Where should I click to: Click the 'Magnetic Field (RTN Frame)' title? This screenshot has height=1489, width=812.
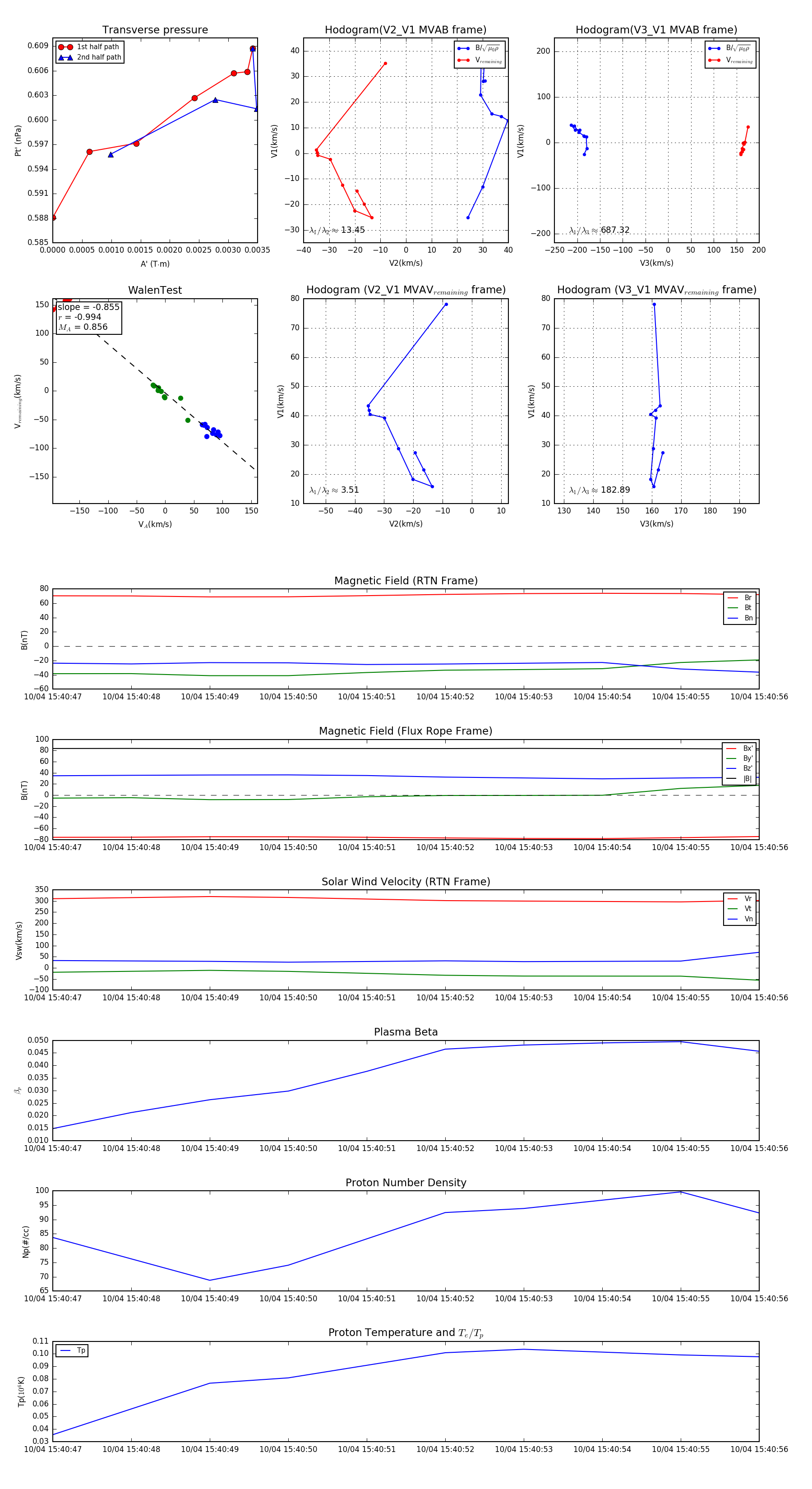click(x=406, y=581)
